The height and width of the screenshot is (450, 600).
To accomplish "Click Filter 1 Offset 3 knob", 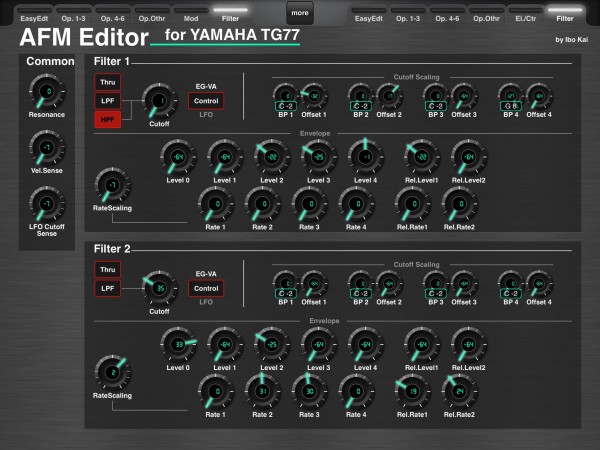I will click(464, 96).
